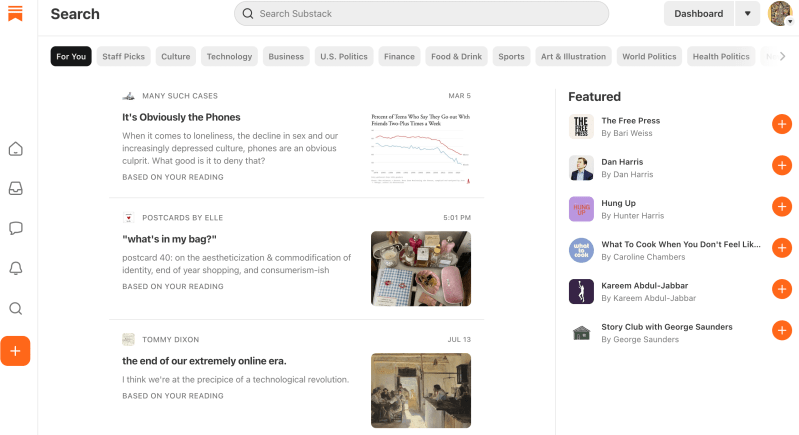Subscribe to Dan Harris plus icon
The image size is (799, 435).
point(782,166)
